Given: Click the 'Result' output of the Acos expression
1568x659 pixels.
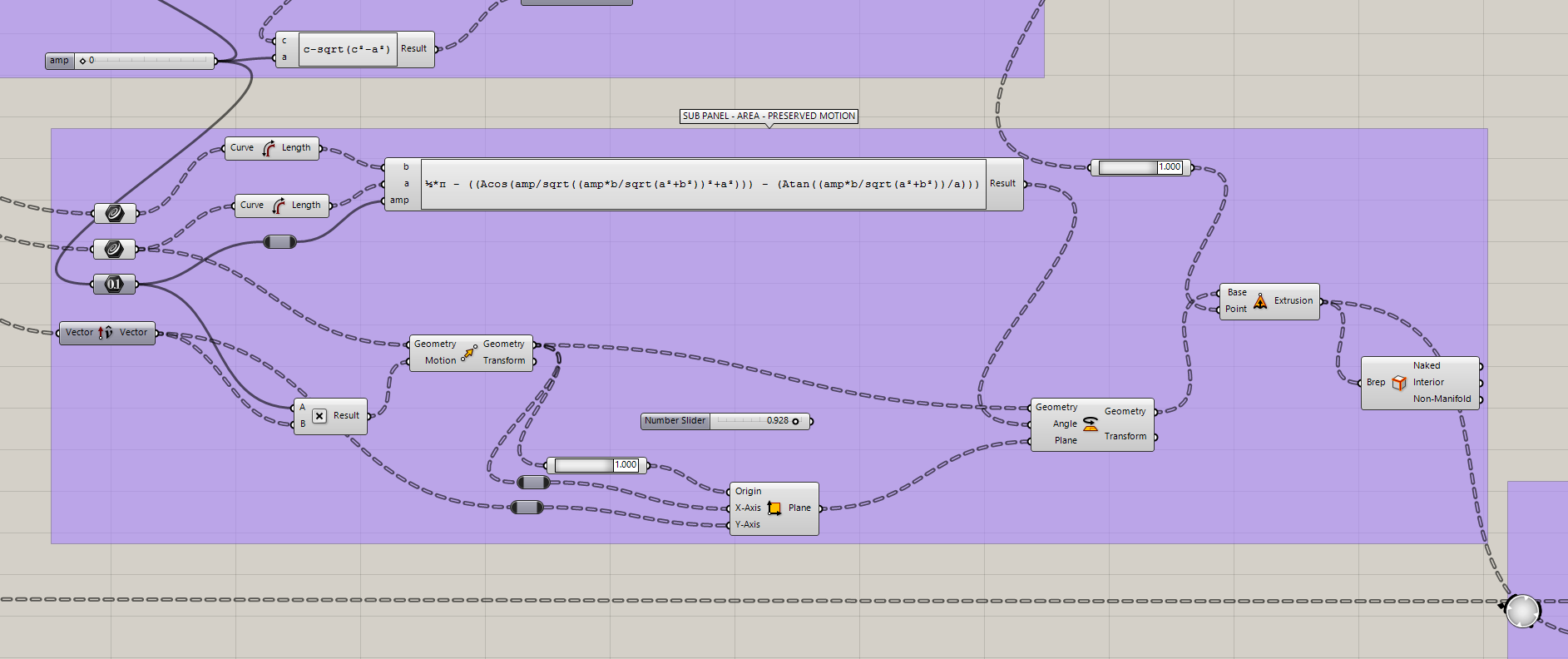Looking at the screenshot, I should 1002,184.
